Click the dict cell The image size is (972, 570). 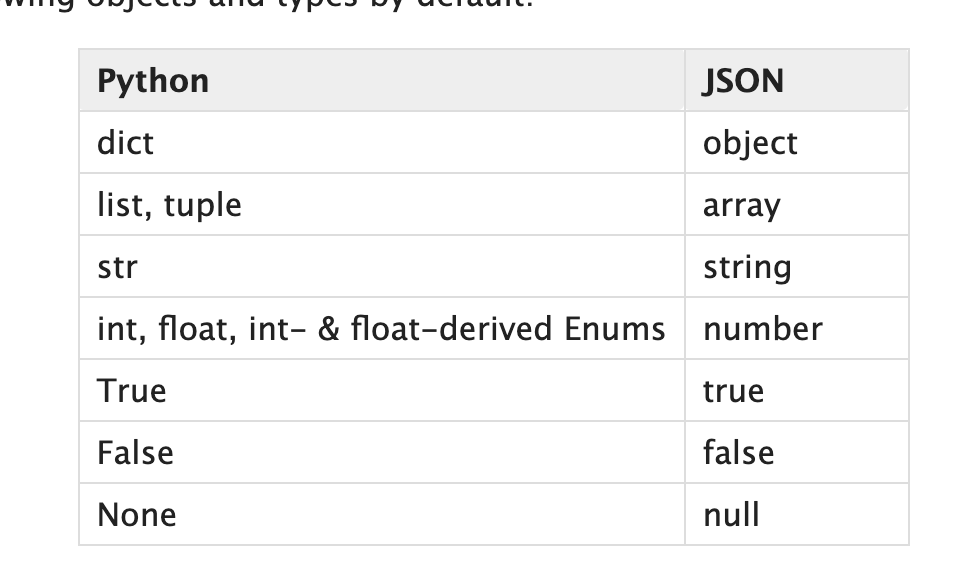pos(125,142)
